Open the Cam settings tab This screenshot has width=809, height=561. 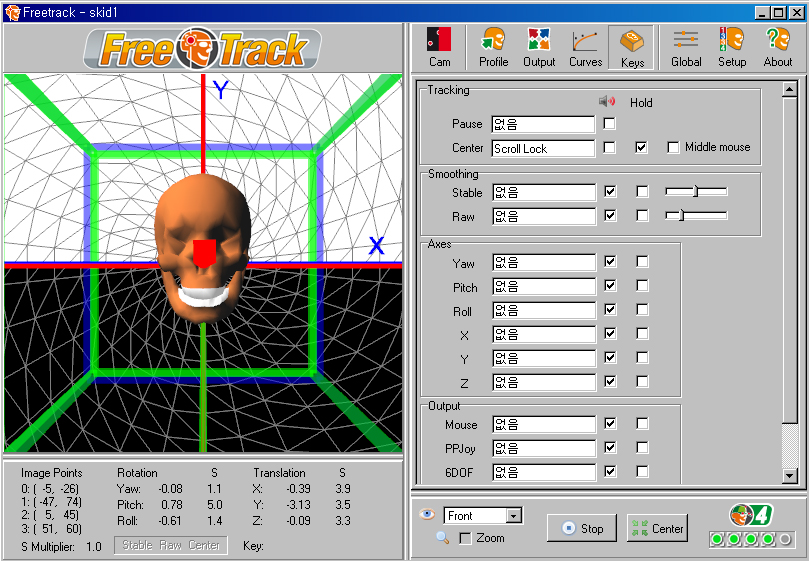[x=439, y=47]
